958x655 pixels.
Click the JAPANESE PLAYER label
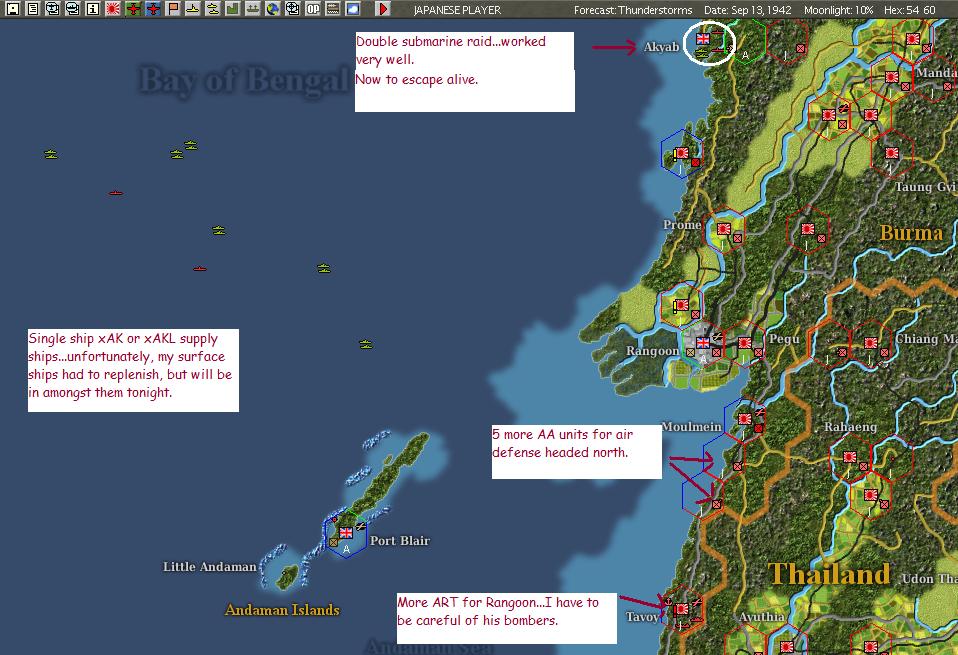457,10
